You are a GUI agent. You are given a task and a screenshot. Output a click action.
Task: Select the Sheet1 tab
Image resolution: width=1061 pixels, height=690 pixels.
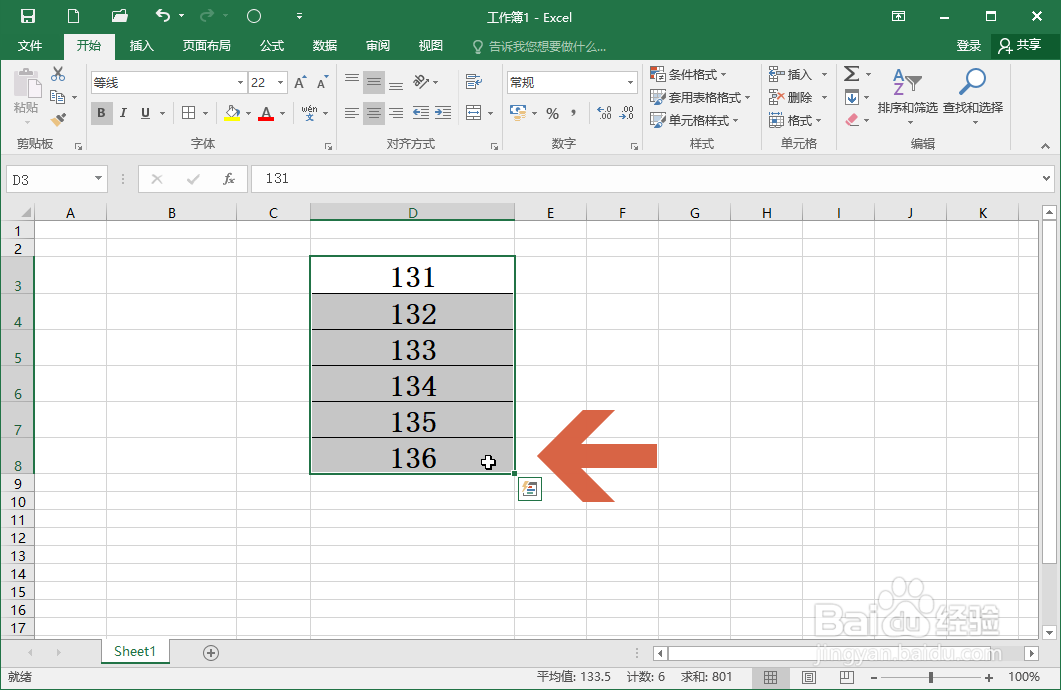135,651
